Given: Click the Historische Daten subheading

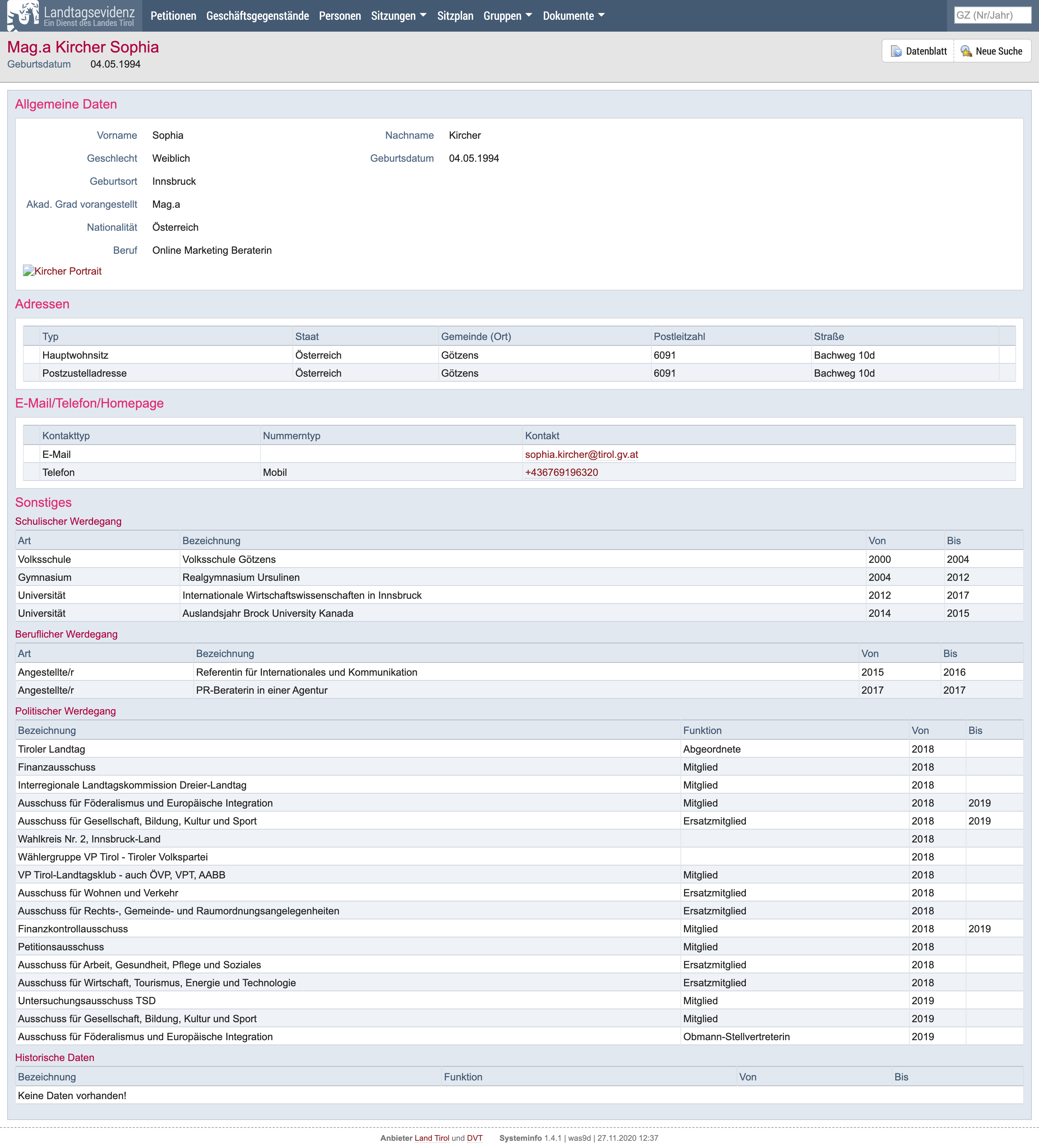Looking at the screenshot, I should pyautogui.click(x=55, y=1057).
